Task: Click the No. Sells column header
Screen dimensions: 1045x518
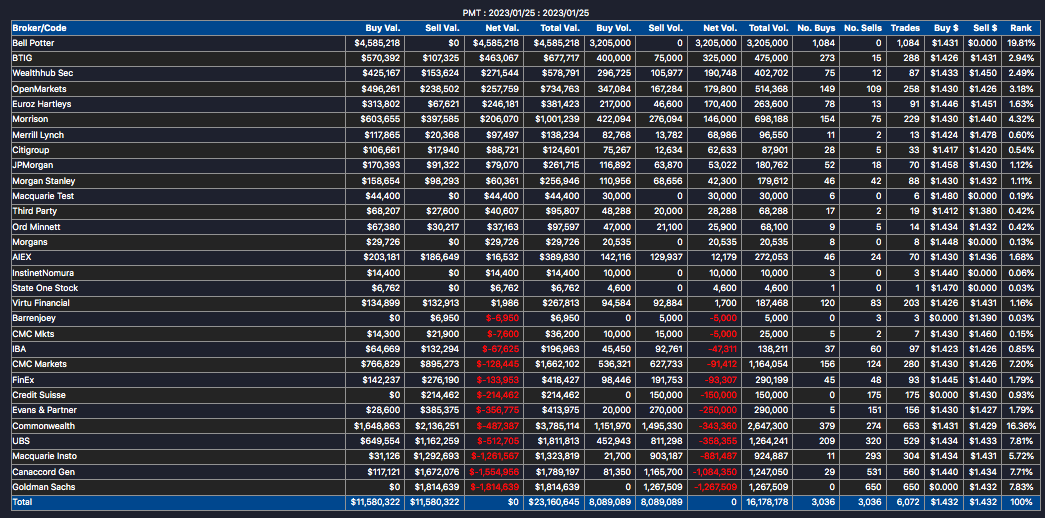Action: tap(862, 28)
